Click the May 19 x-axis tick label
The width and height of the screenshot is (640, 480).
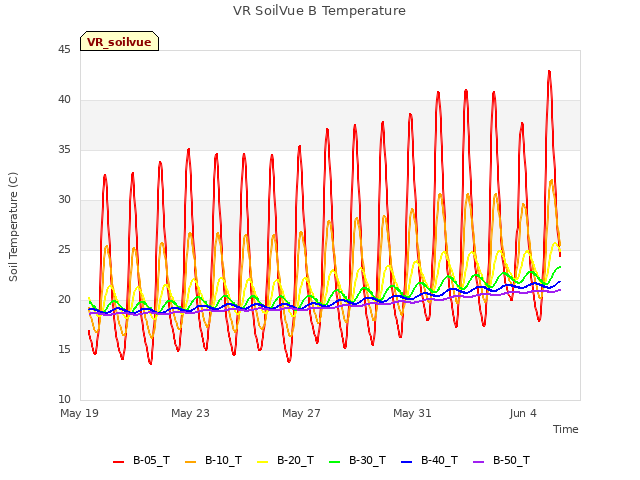(x=80, y=413)
